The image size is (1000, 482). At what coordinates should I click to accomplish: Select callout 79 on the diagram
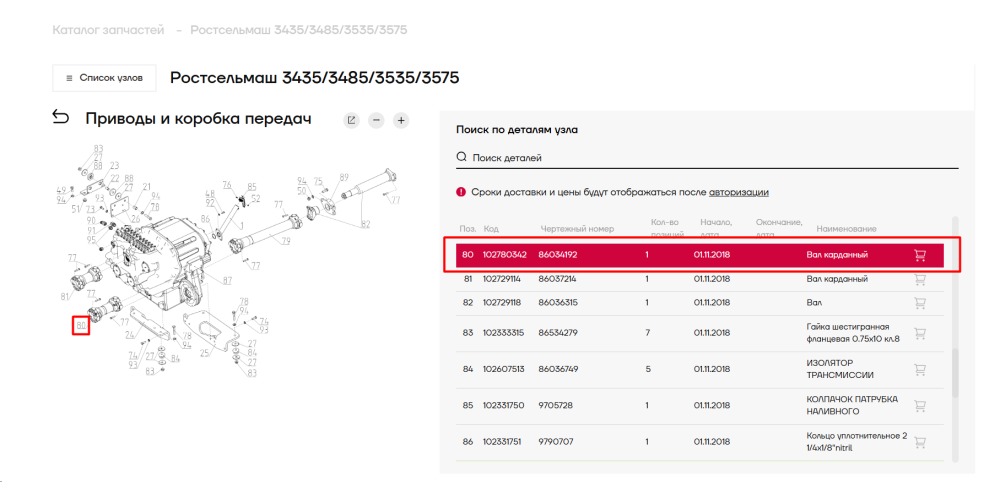[x=286, y=240]
